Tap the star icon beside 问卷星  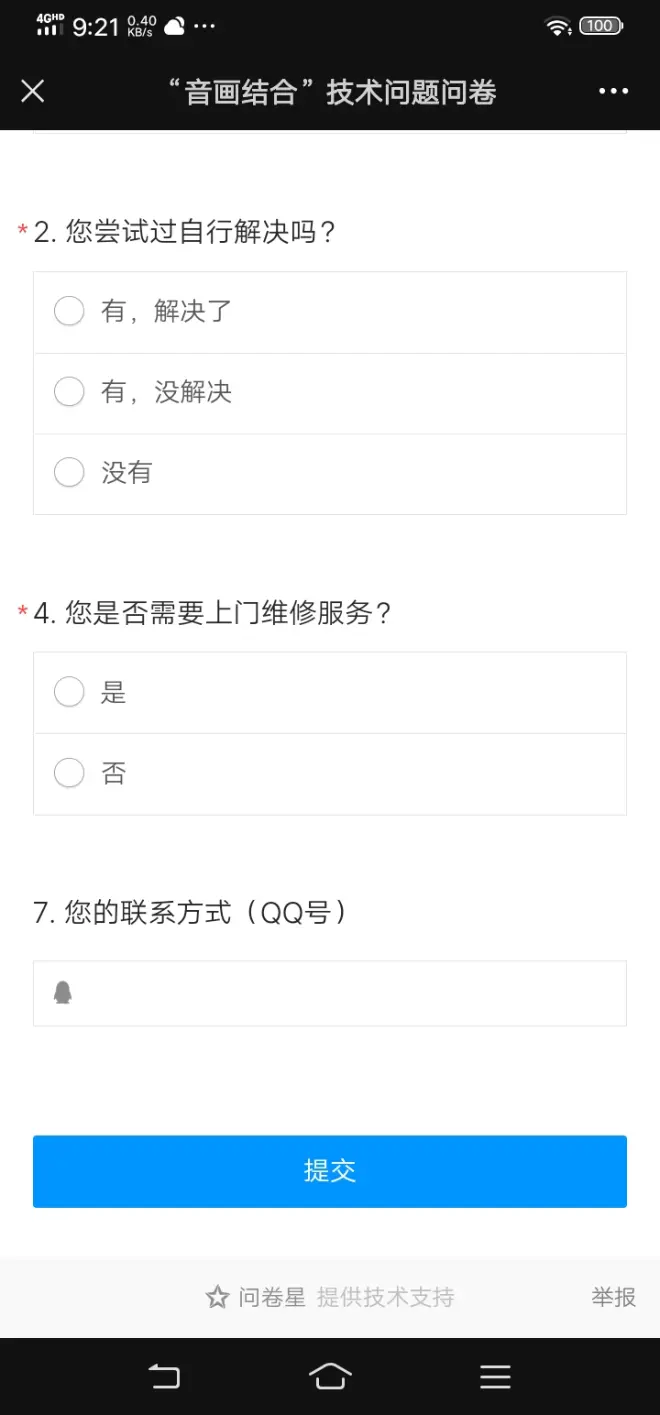tap(217, 1297)
